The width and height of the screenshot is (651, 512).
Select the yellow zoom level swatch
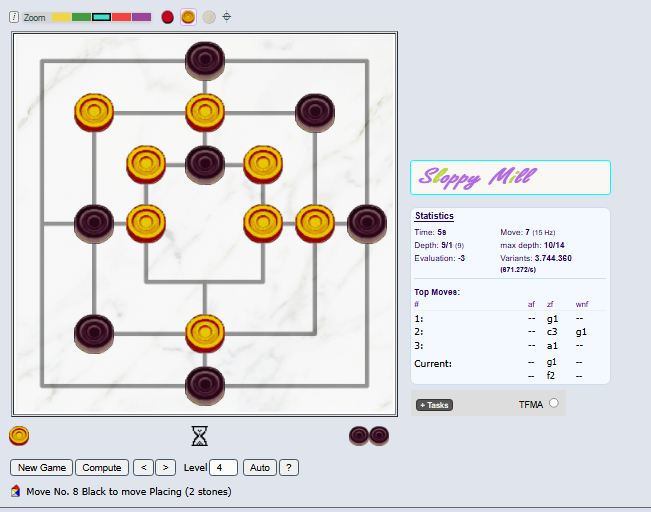[x=61, y=17]
